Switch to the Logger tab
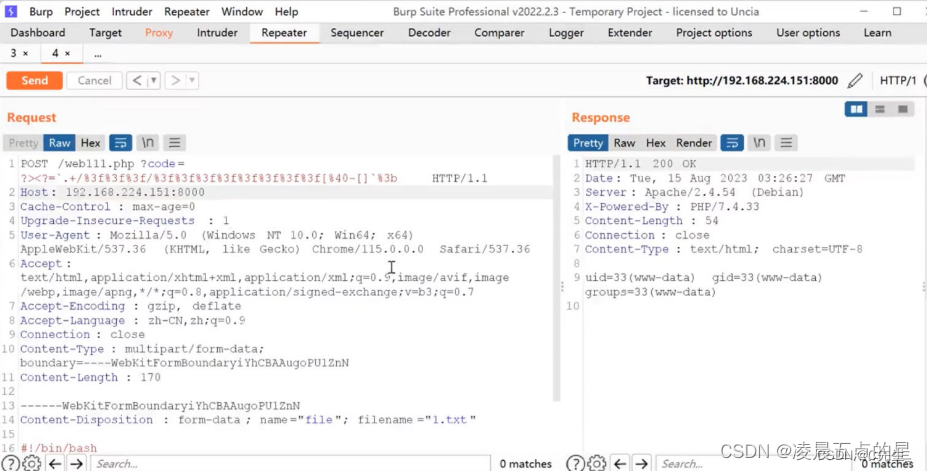Viewport: 927px width, 471px height. [566, 33]
